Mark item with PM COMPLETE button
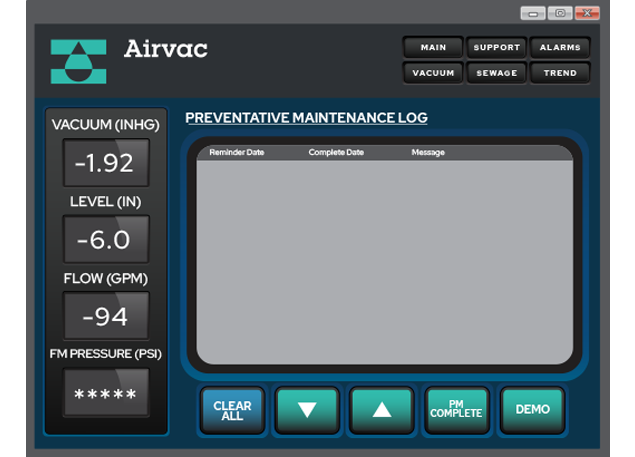Viewport: 635px width, 457px height. point(456,410)
